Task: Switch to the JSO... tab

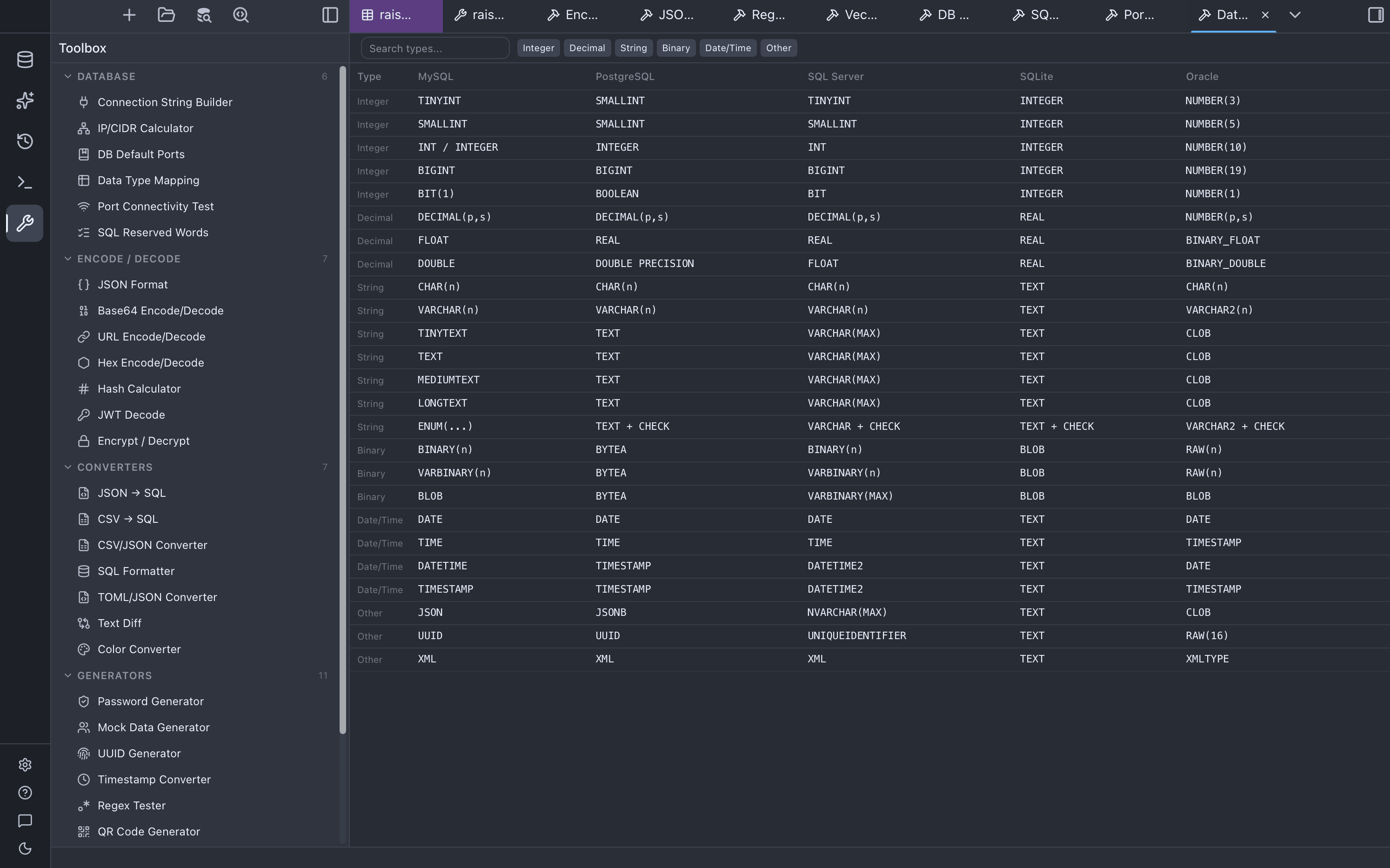Action: coord(676,15)
